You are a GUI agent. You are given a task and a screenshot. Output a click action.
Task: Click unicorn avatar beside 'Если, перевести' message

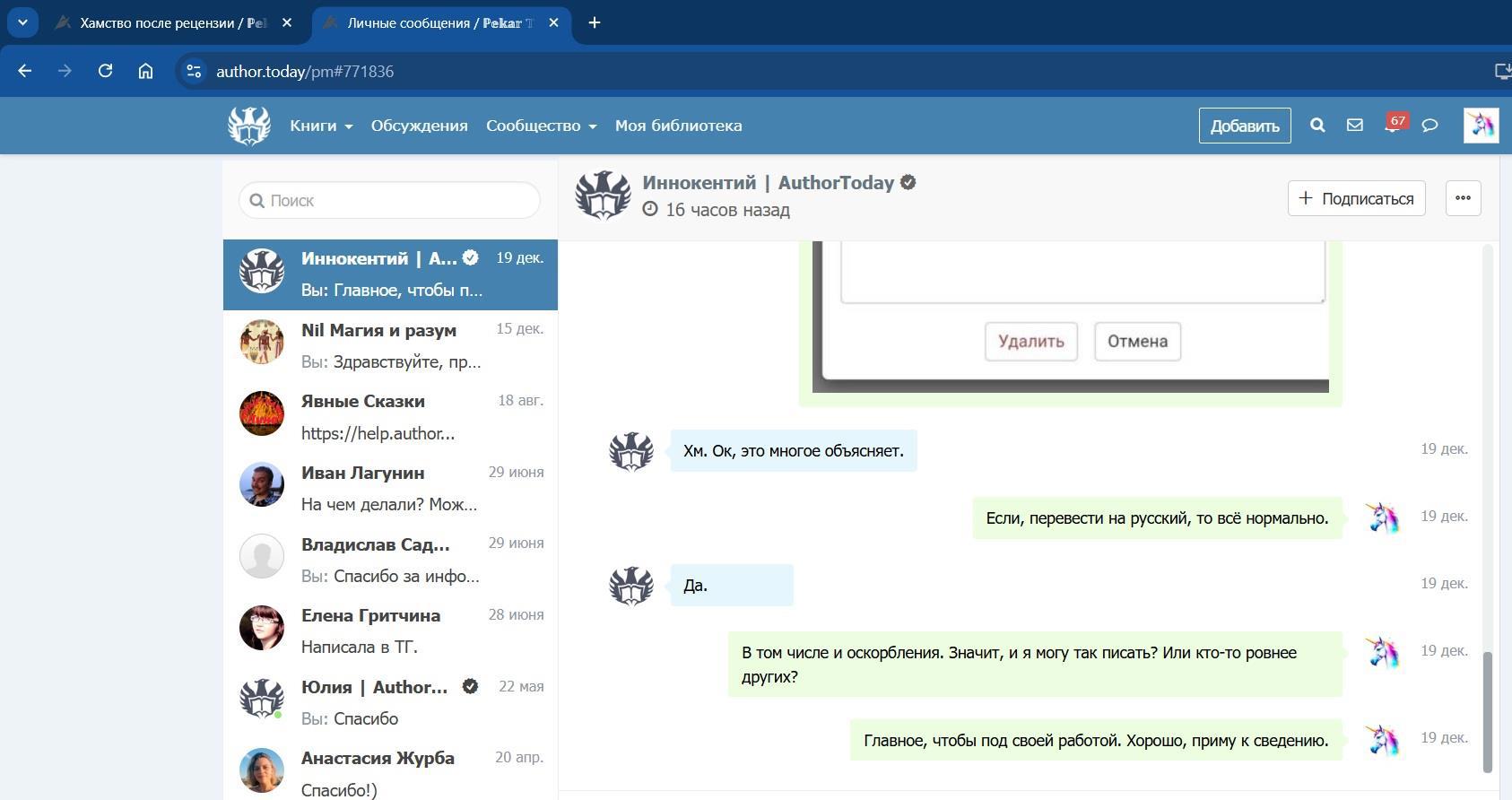pyautogui.click(x=1382, y=517)
